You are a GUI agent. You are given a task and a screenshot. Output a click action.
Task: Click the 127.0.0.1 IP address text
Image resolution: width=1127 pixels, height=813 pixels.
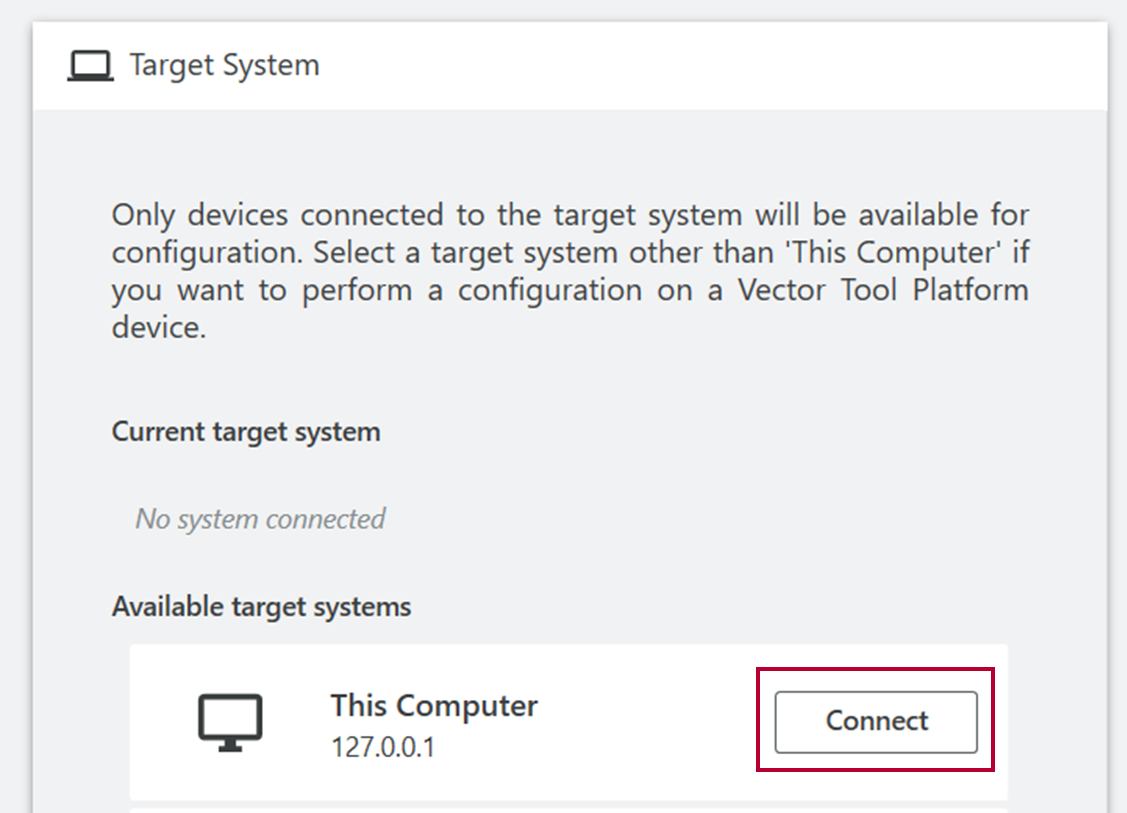(x=382, y=748)
